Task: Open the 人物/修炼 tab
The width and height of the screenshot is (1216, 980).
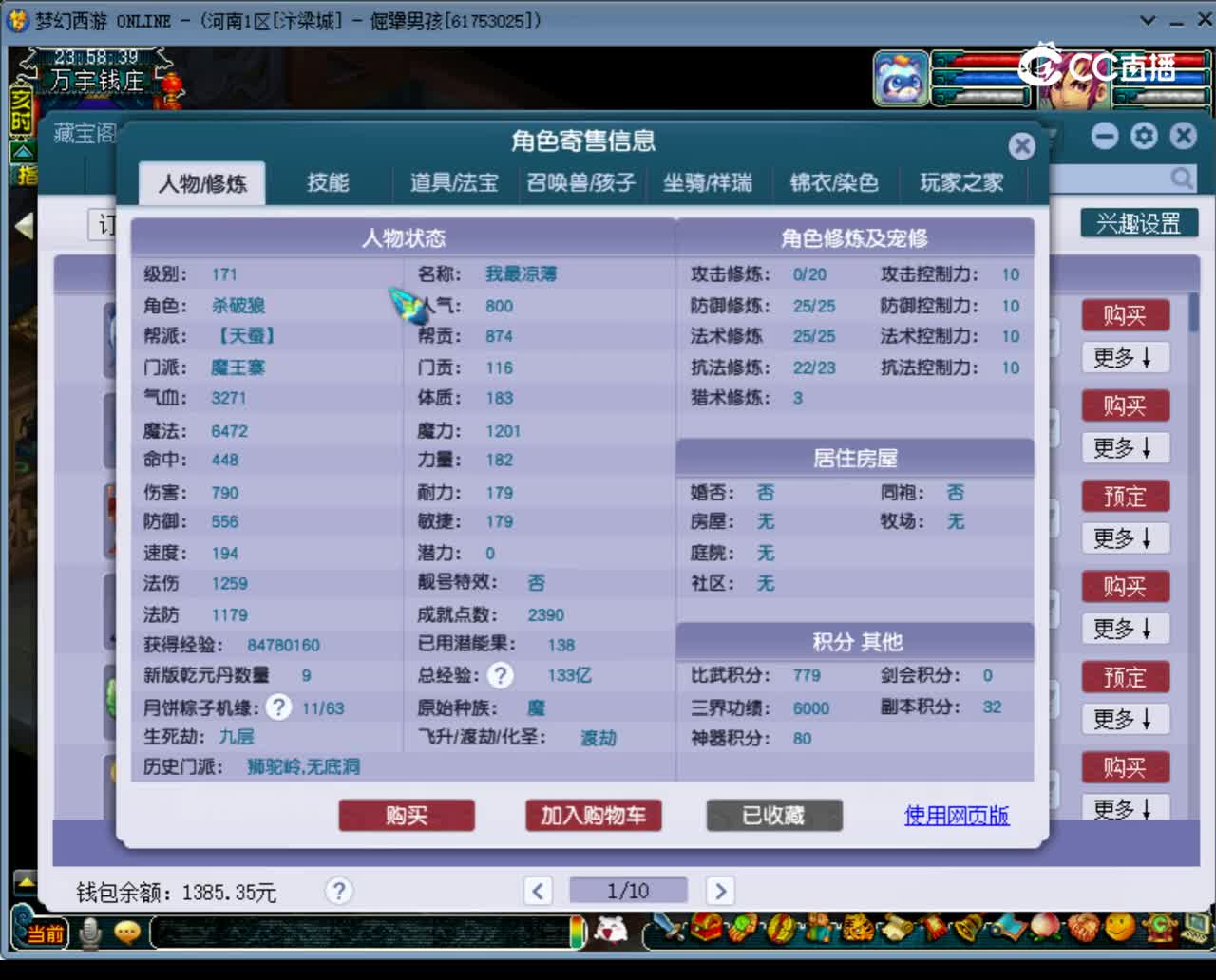Action: (202, 182)
